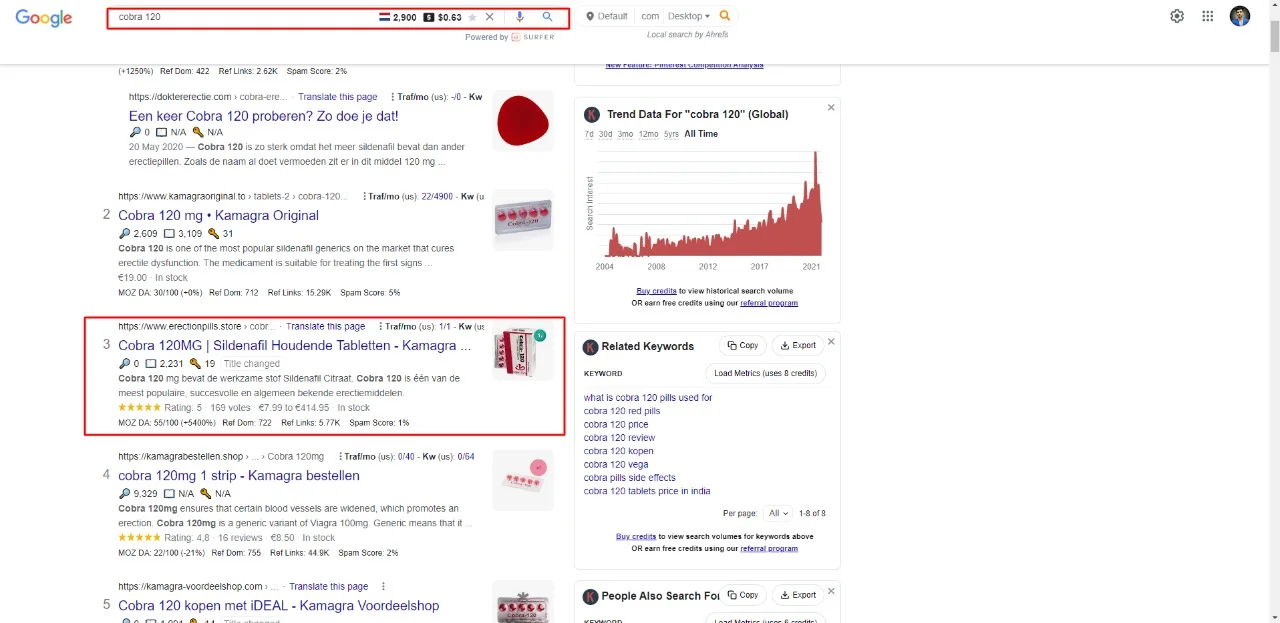Click keyword 'cobra 120 review'
The height and width of the screenshot is (623, 1280).
(x=619, y=438)
